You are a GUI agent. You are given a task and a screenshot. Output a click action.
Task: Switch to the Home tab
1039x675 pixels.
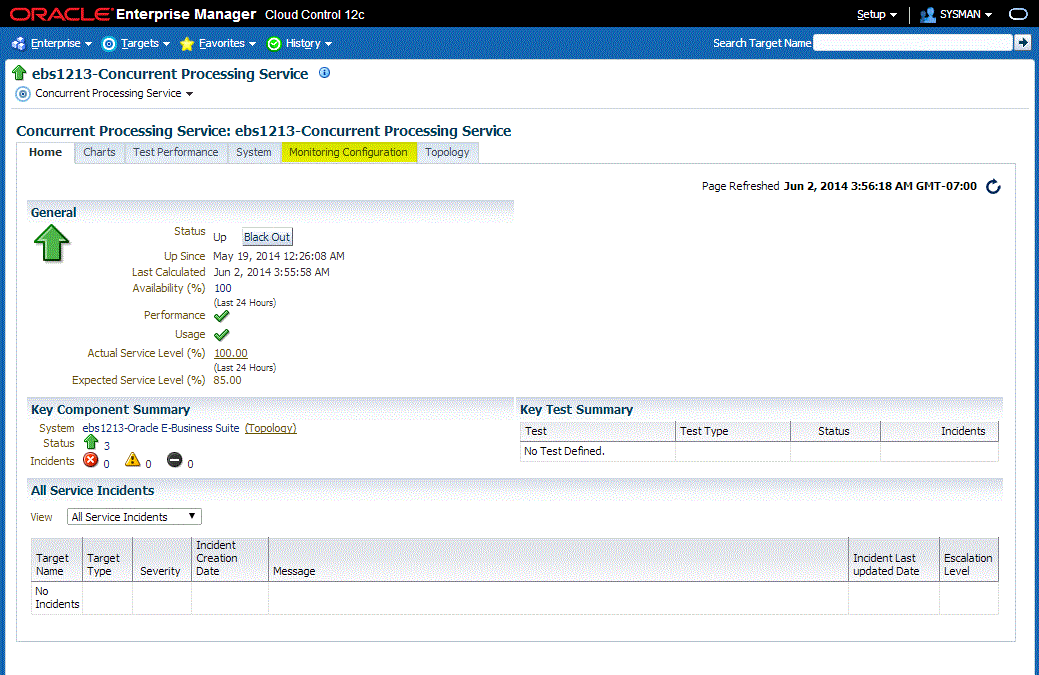pos(45,152)
